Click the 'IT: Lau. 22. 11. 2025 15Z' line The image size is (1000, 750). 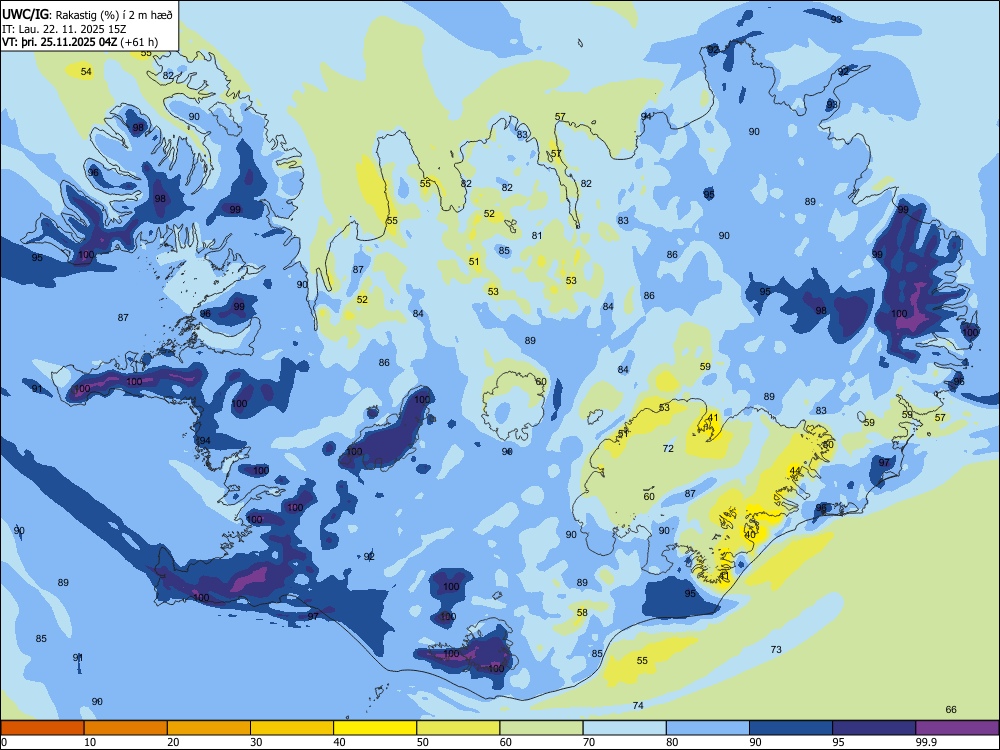[x=66, y=29]
